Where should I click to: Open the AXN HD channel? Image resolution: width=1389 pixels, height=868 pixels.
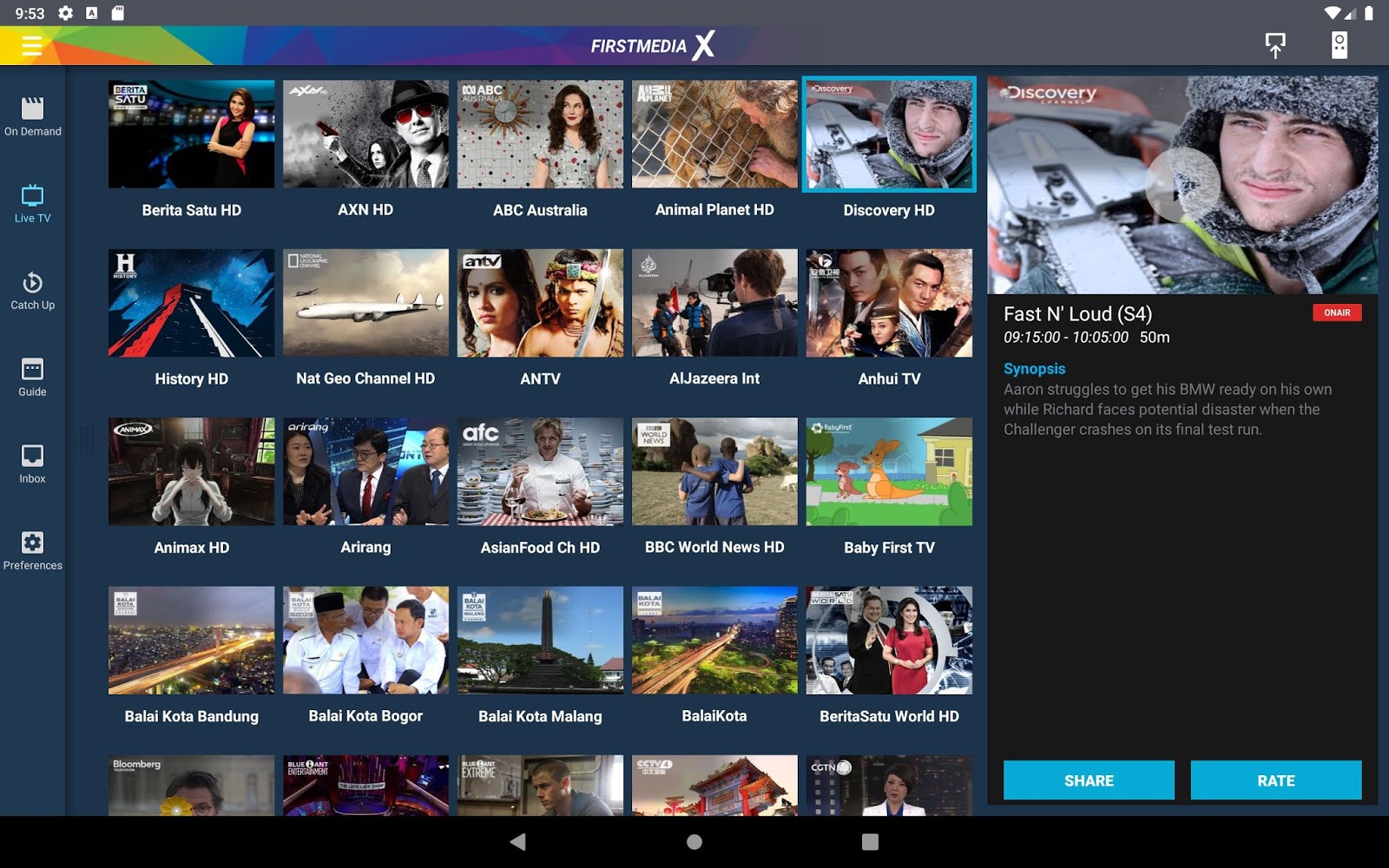pos(365,133)
